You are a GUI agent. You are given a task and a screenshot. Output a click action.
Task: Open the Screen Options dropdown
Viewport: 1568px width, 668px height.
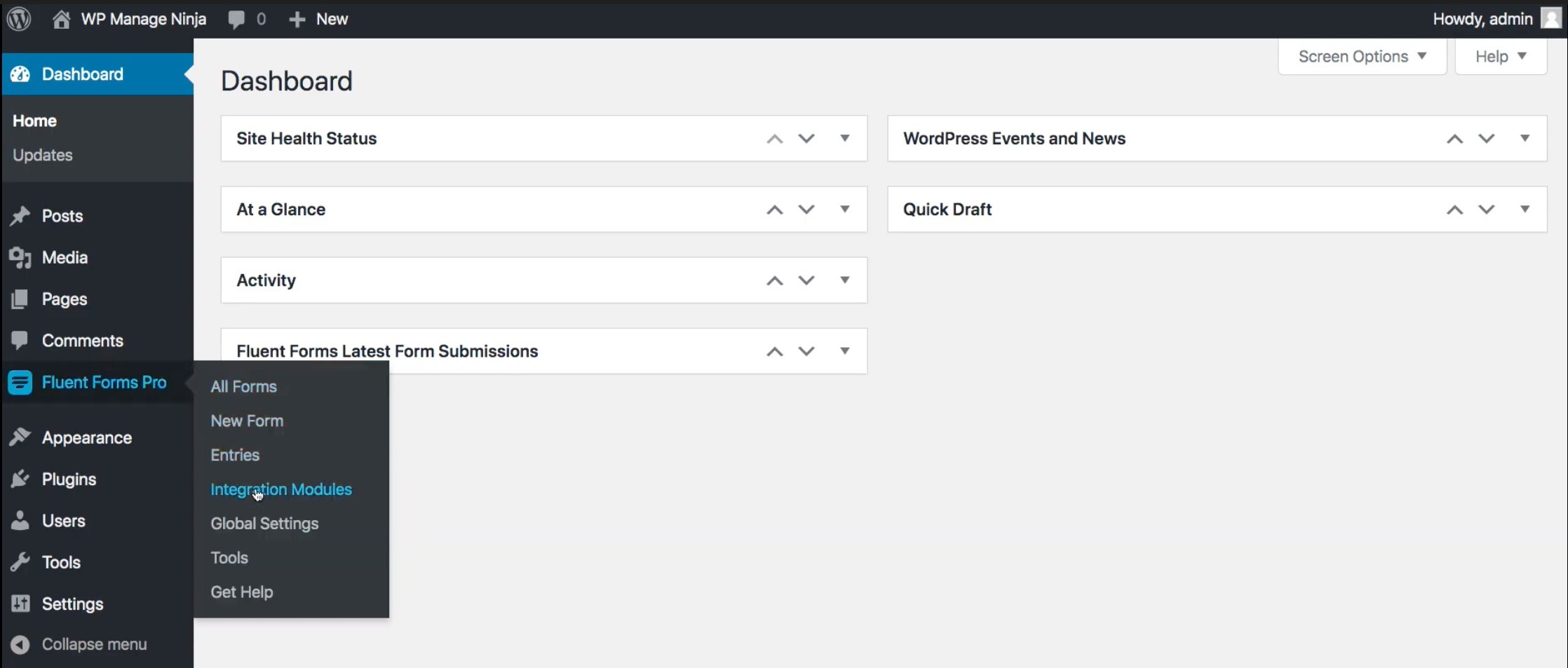point(1362,56)
